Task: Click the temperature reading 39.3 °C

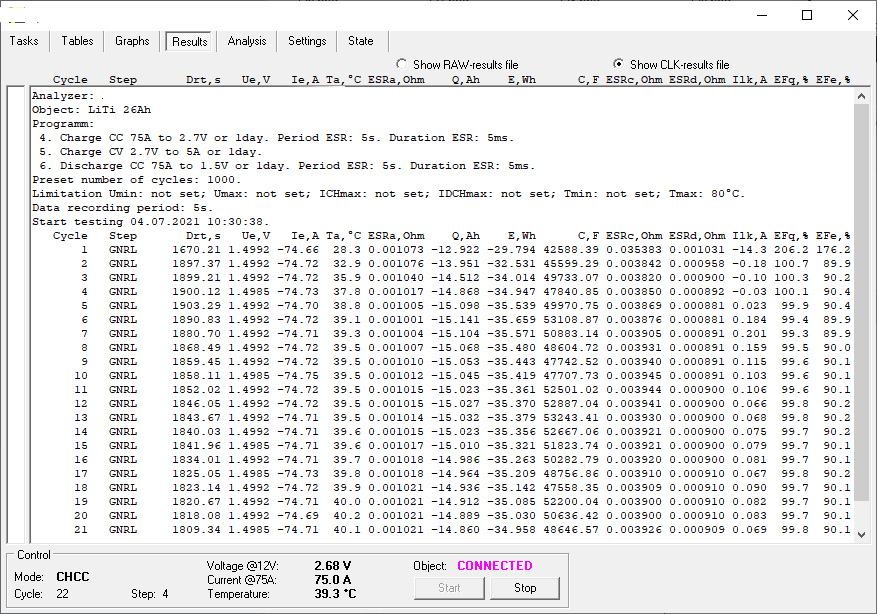Action: pos(335,594)
